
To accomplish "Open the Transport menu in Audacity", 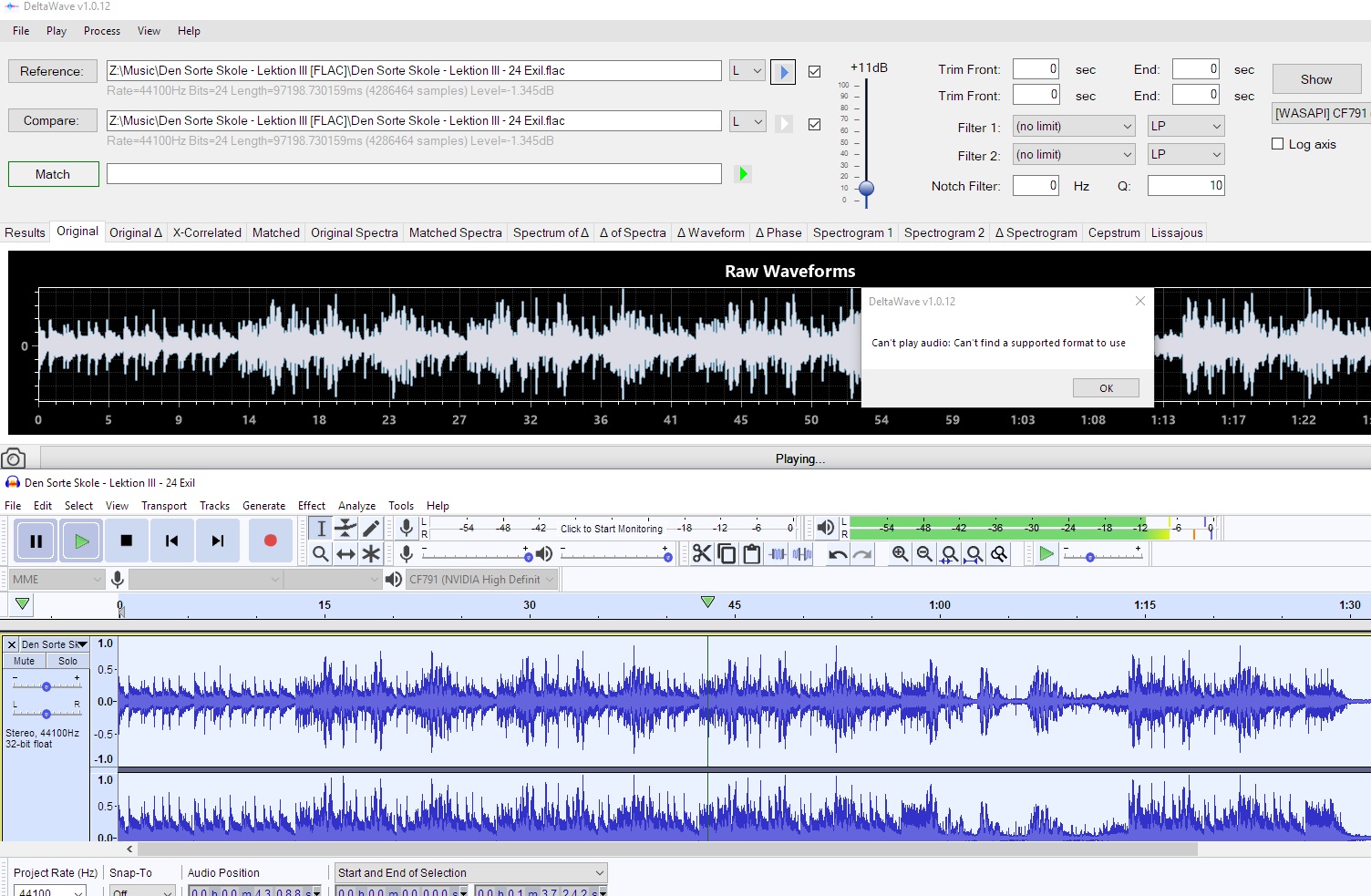I will point(164,506).
